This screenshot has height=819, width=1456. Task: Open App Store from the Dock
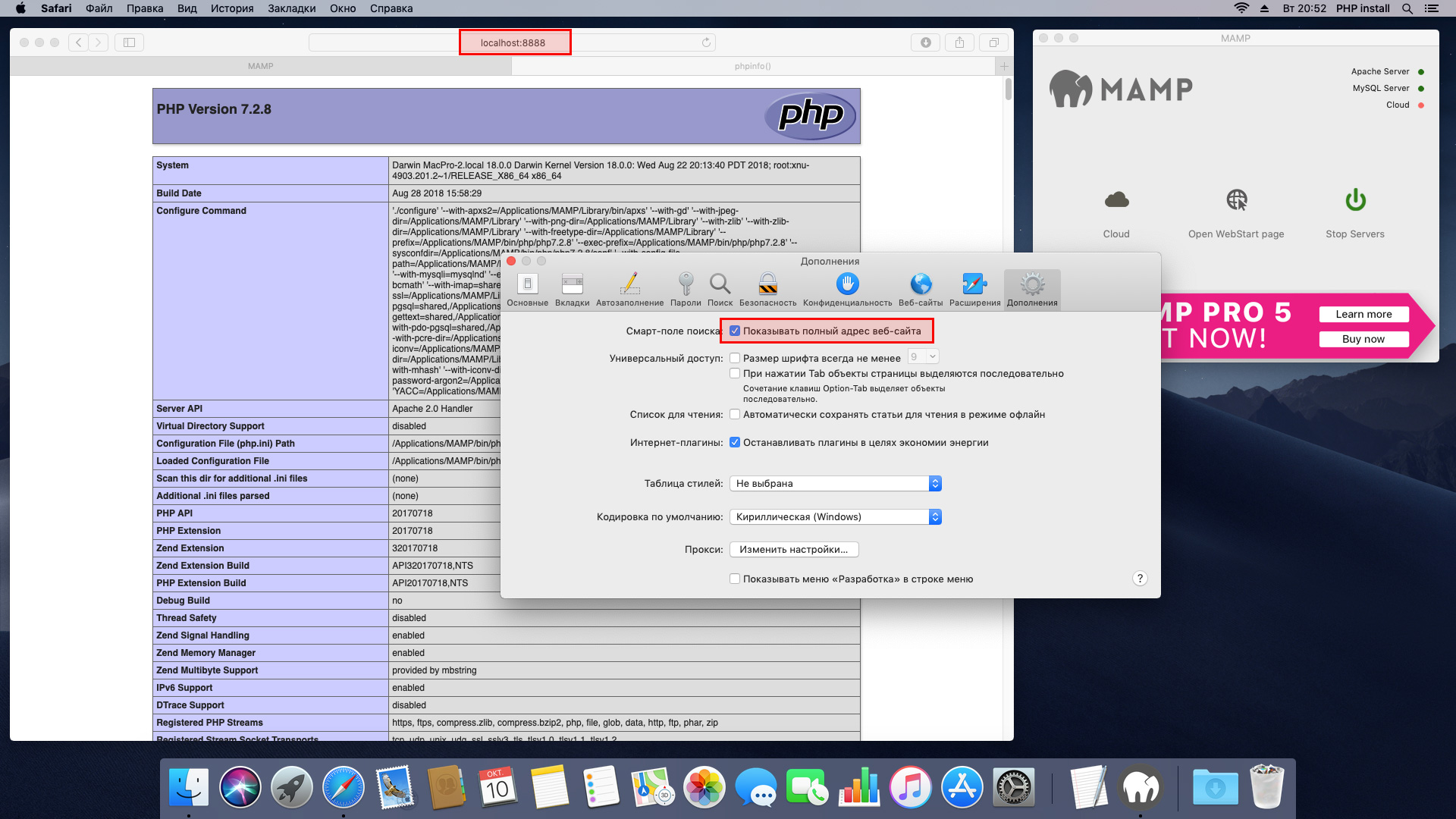click(x=962, y=787)
